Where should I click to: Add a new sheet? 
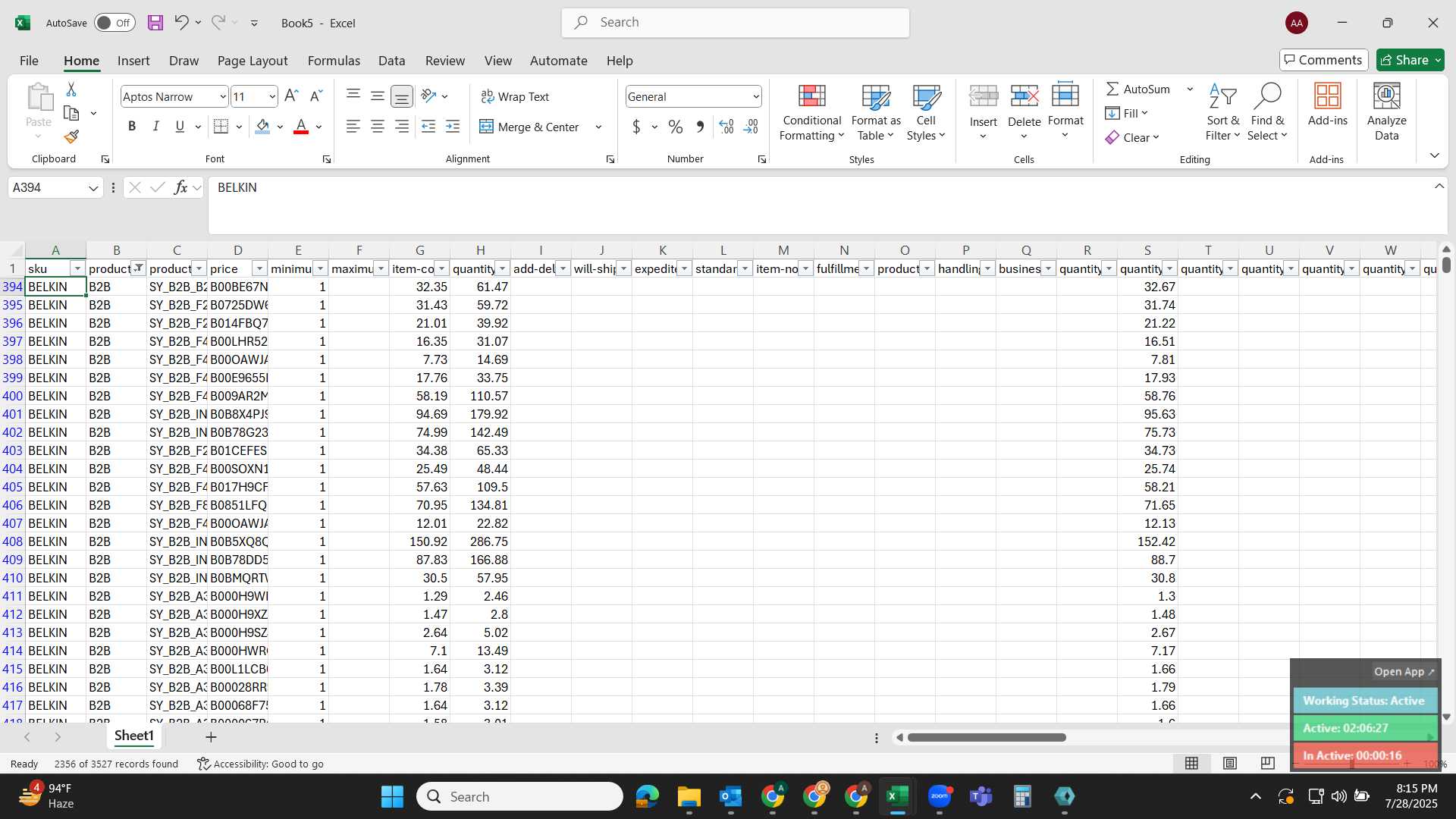(211, 736)
